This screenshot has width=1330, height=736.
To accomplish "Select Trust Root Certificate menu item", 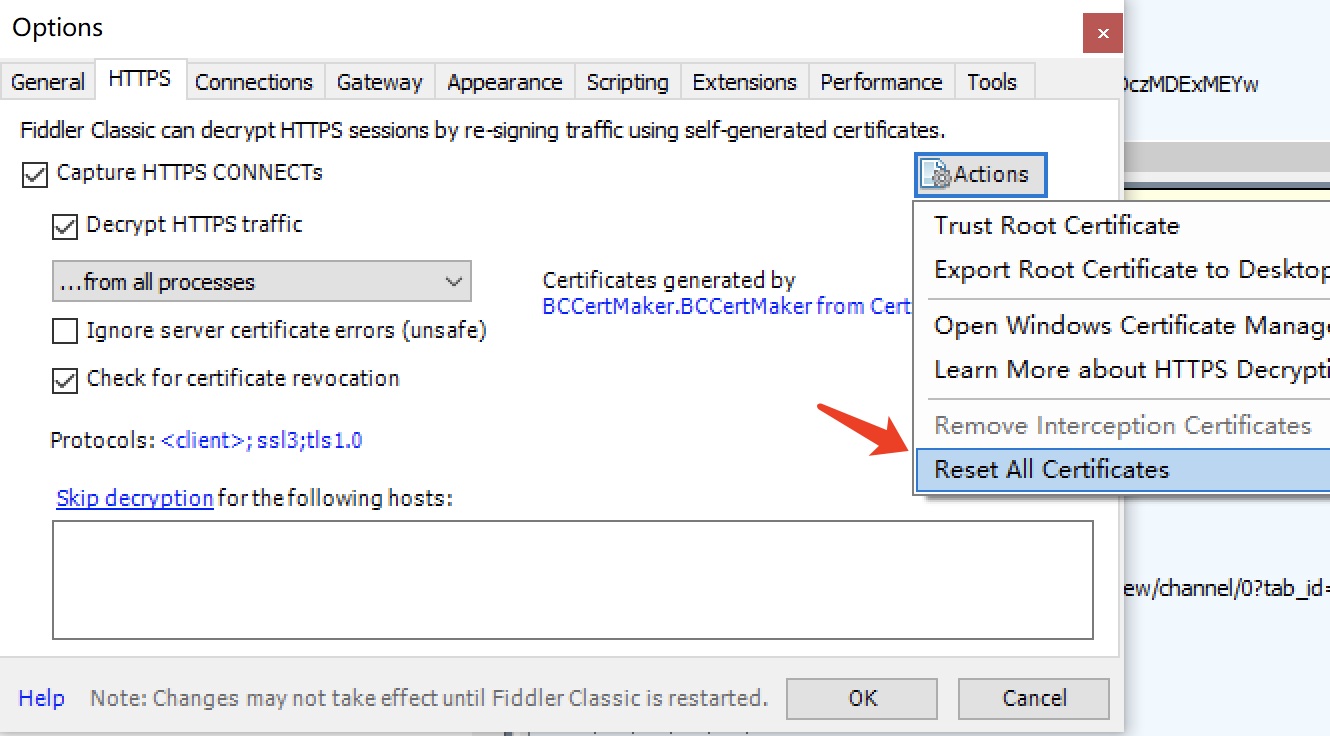I will tap(1056, 226).
